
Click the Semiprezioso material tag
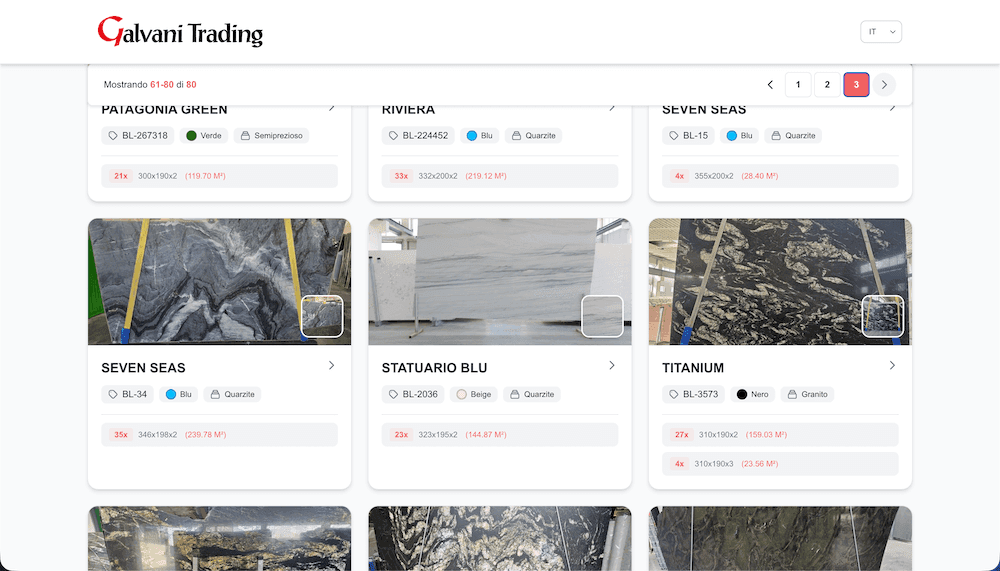[x=271, y=136]
